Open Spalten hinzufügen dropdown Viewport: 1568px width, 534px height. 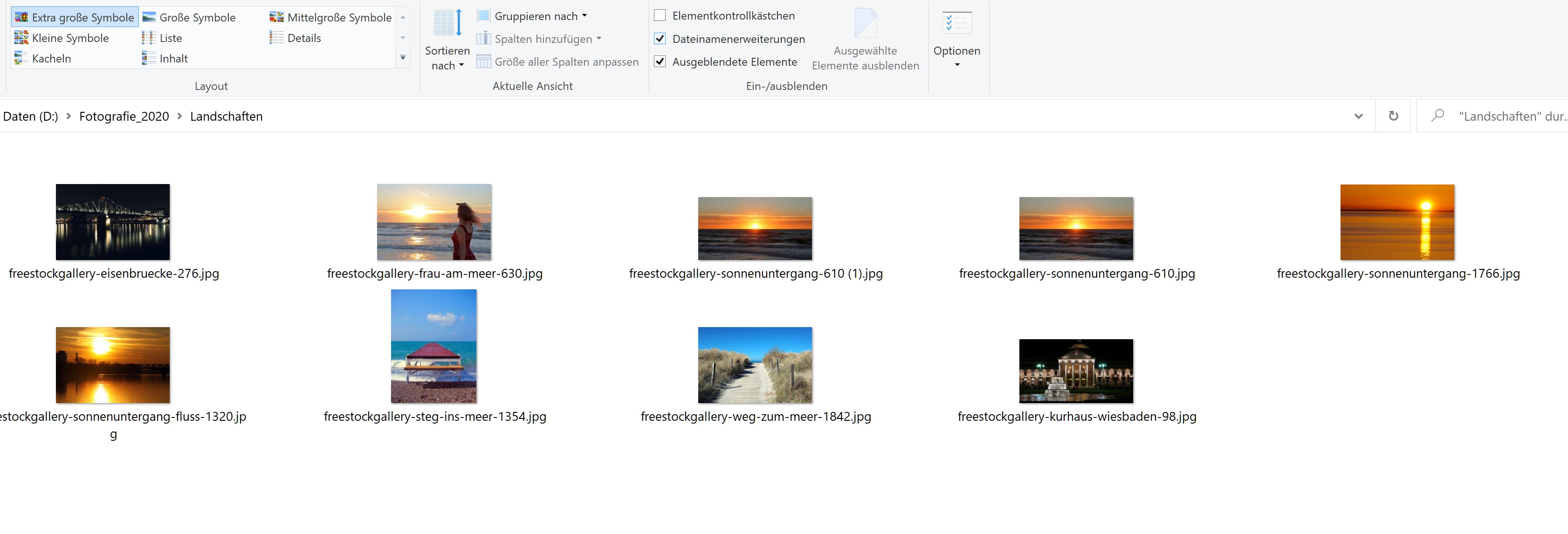[539, 39]
